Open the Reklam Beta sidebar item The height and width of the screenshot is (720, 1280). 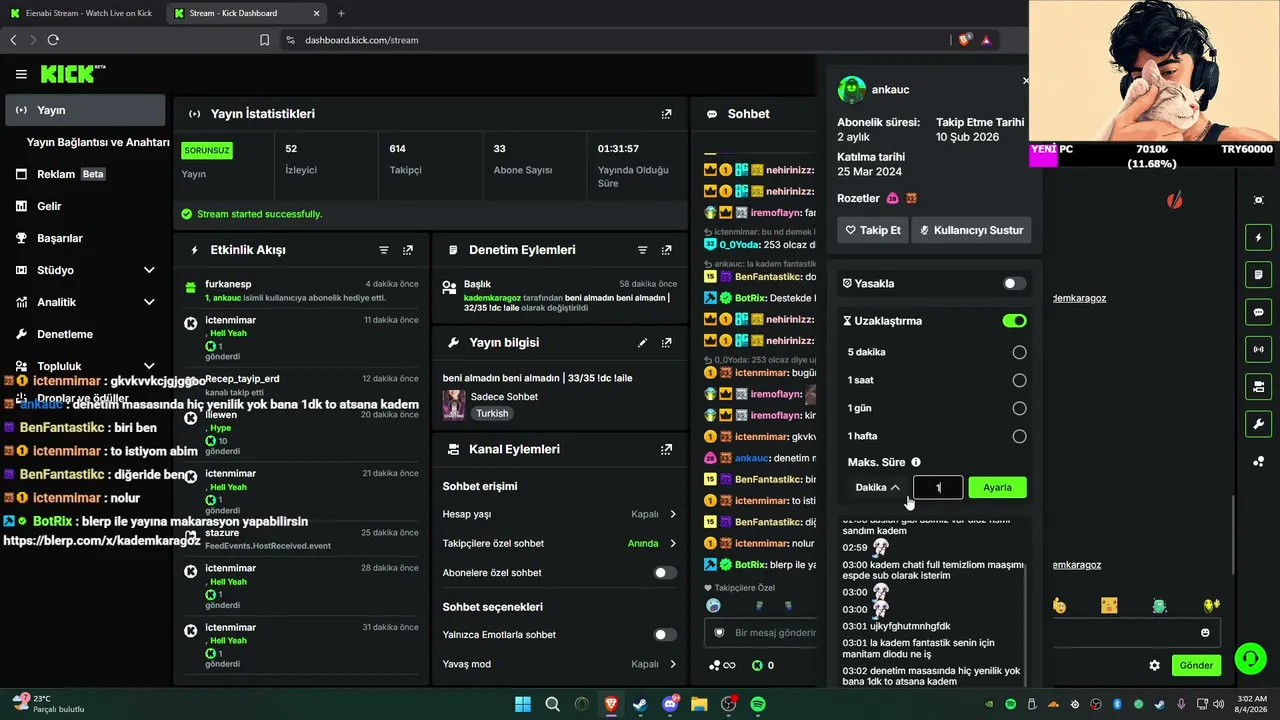coord(85,174)
